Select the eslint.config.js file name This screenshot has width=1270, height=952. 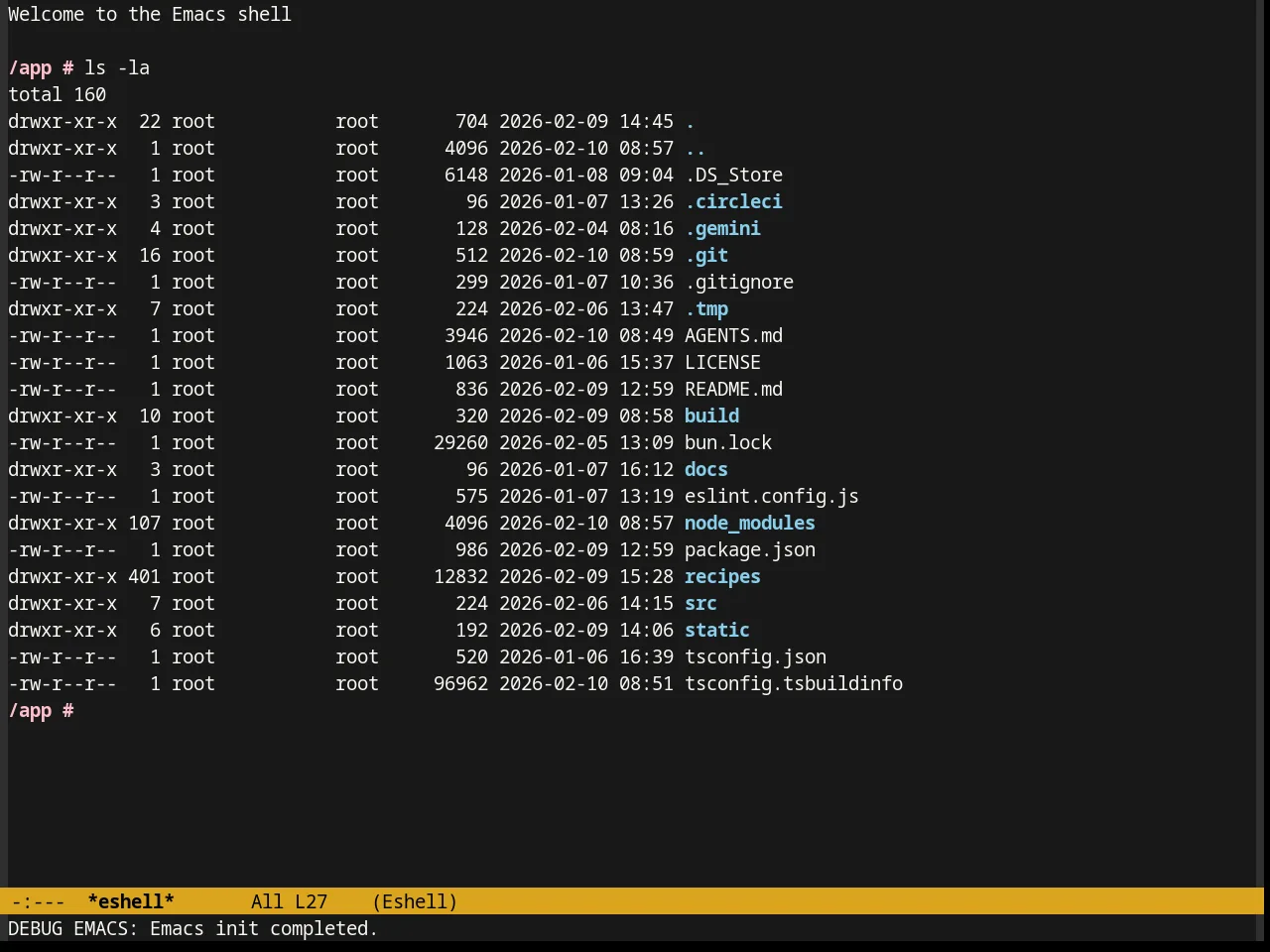click(772, 496)
